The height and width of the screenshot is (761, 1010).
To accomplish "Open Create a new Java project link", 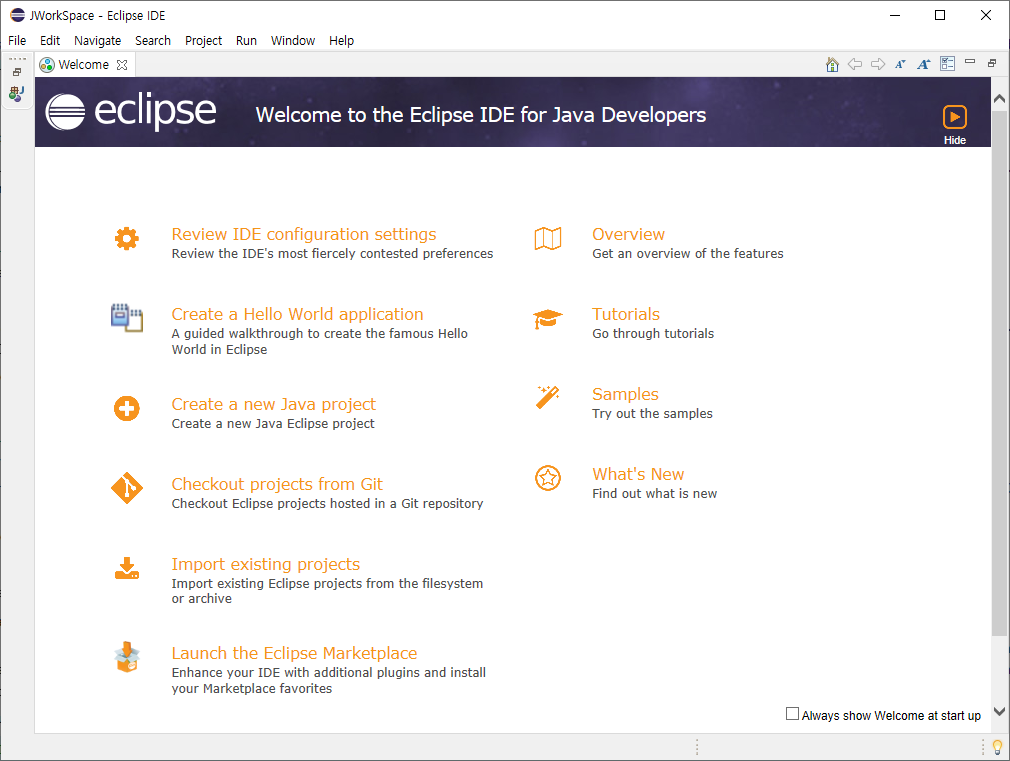I will (273, 404).
